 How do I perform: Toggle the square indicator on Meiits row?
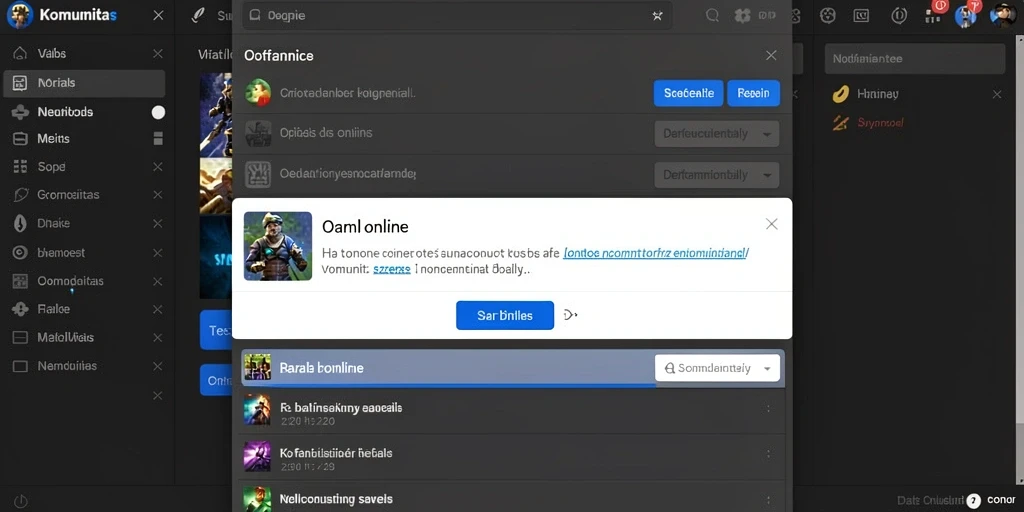click(x=157, y=138)
